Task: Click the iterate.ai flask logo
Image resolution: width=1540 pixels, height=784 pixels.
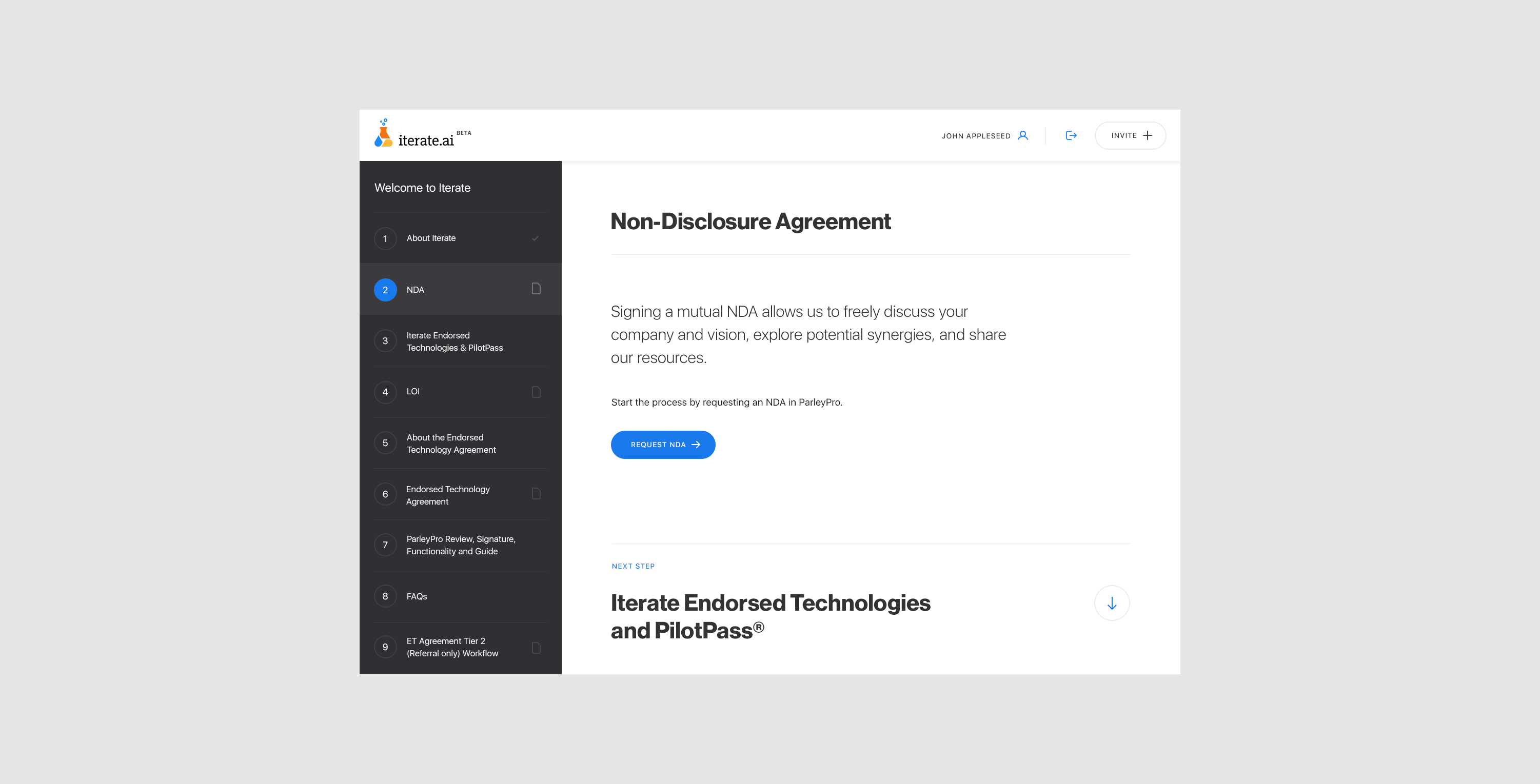Action: click(383, 134)
